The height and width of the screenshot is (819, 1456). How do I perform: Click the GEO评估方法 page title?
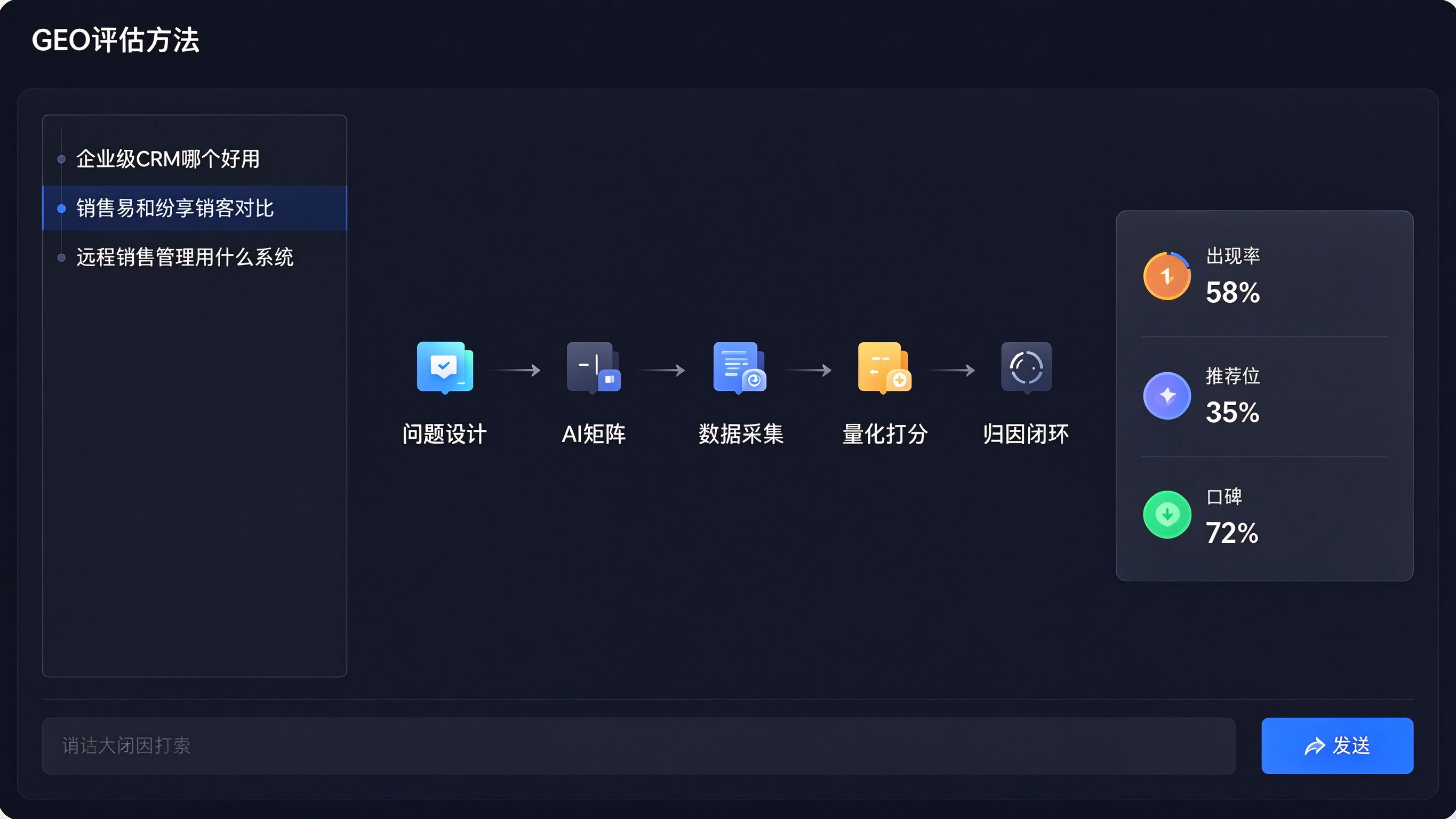(115, 40)
